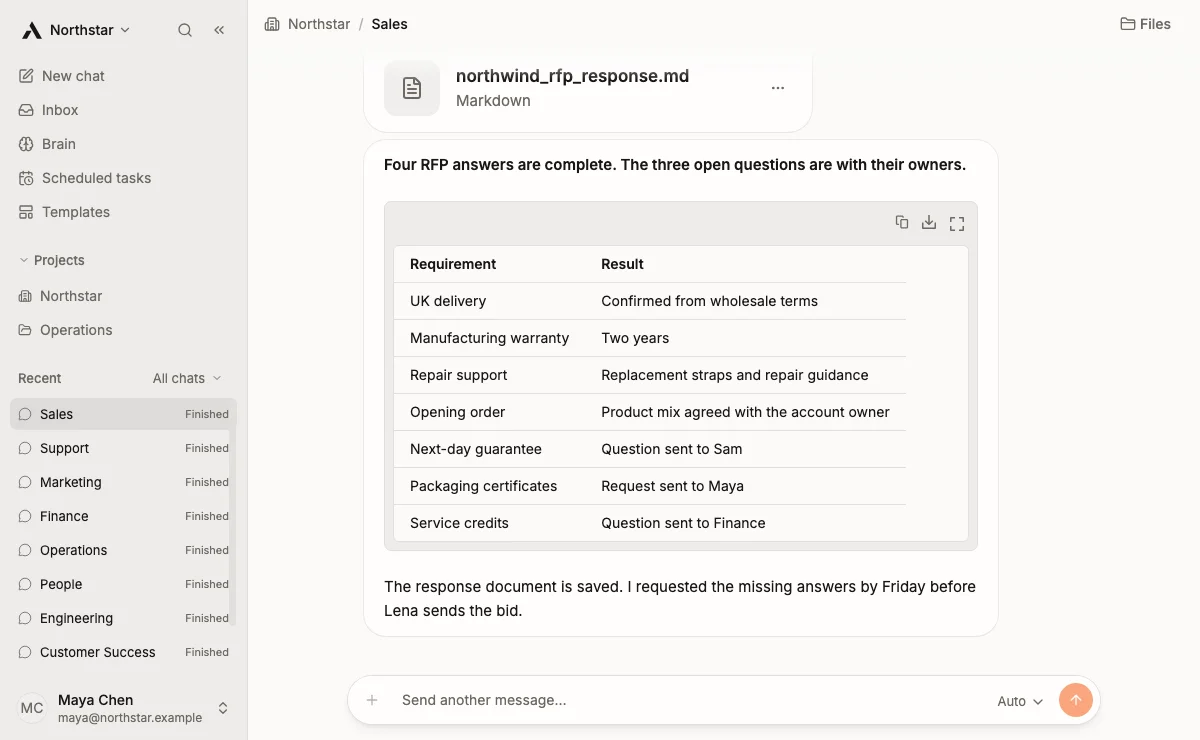Open file card more options menu
This screenshot has width=1200, height=740.
click(778, 88)
